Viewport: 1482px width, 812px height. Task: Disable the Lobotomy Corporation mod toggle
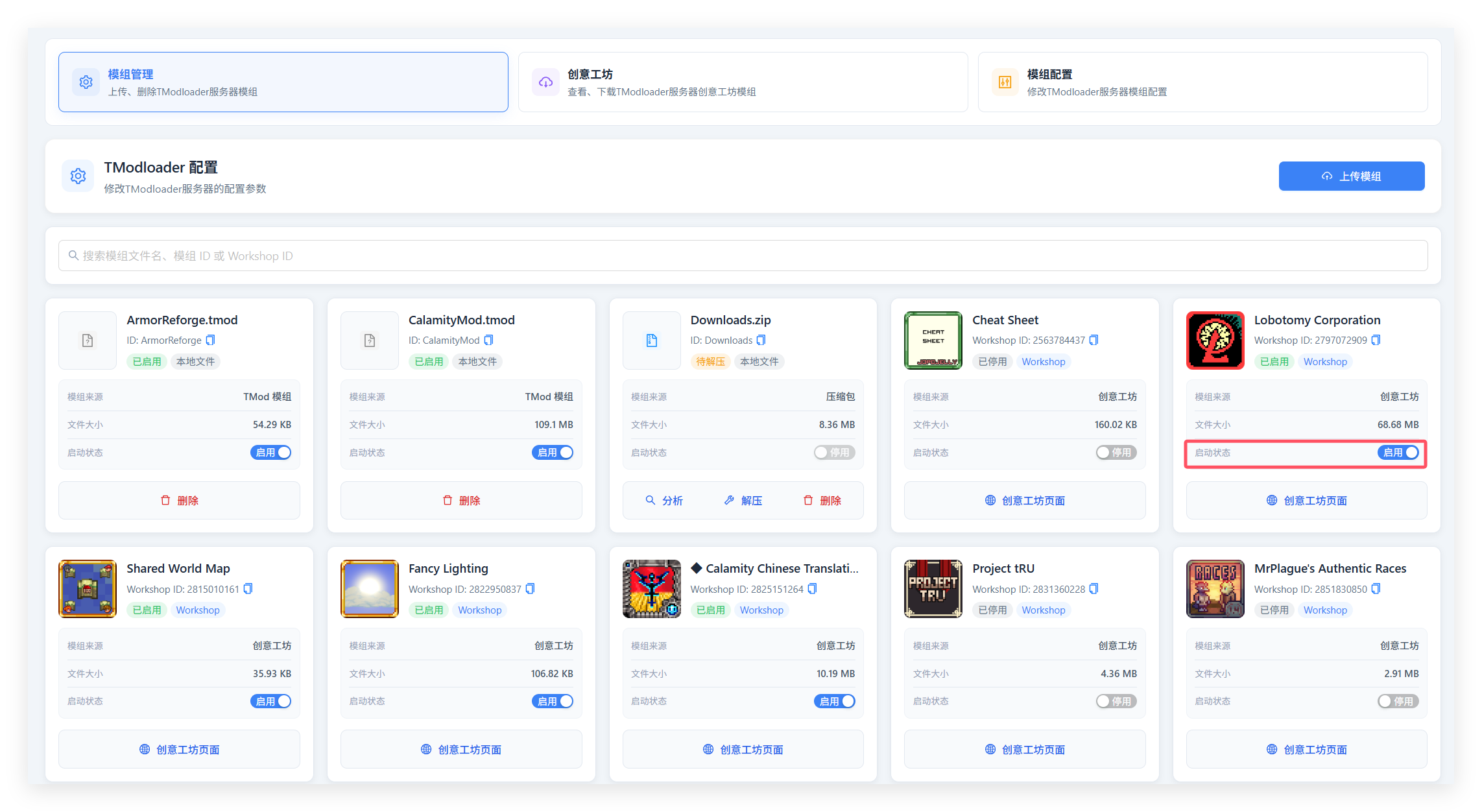(x=1398, y=453)
